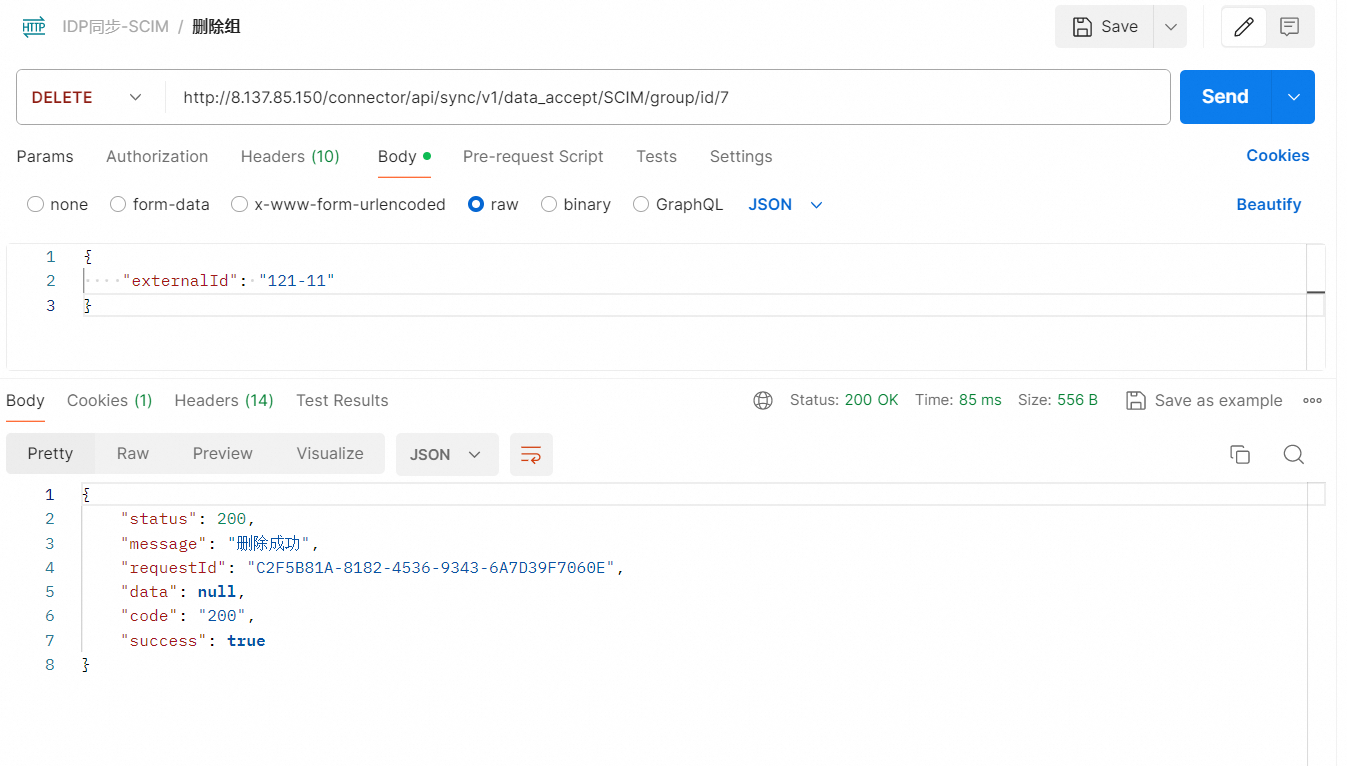Open the Params tab

(45, 156)
